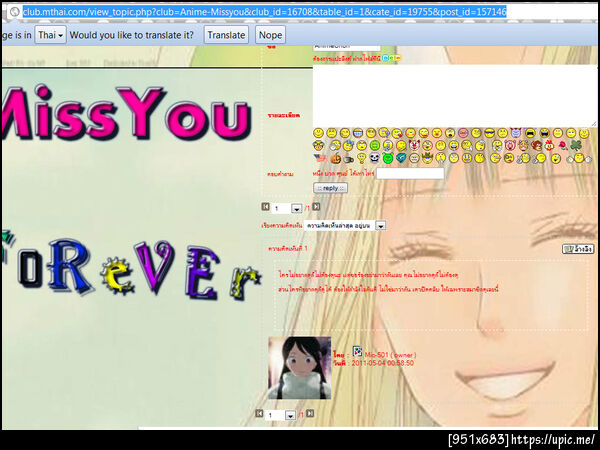Go to first page in upper pagination
Viewport: 600px width, 450px height.
(x=265, y=207)
